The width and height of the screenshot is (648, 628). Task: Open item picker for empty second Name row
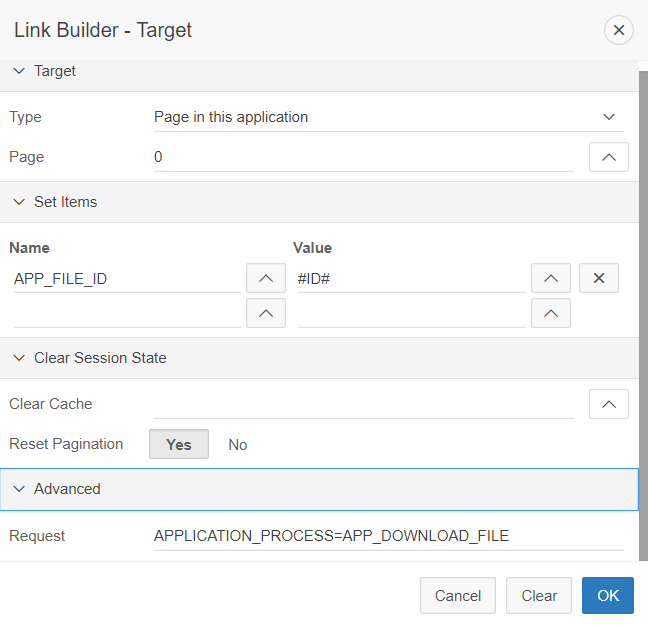tap(265, 313)
